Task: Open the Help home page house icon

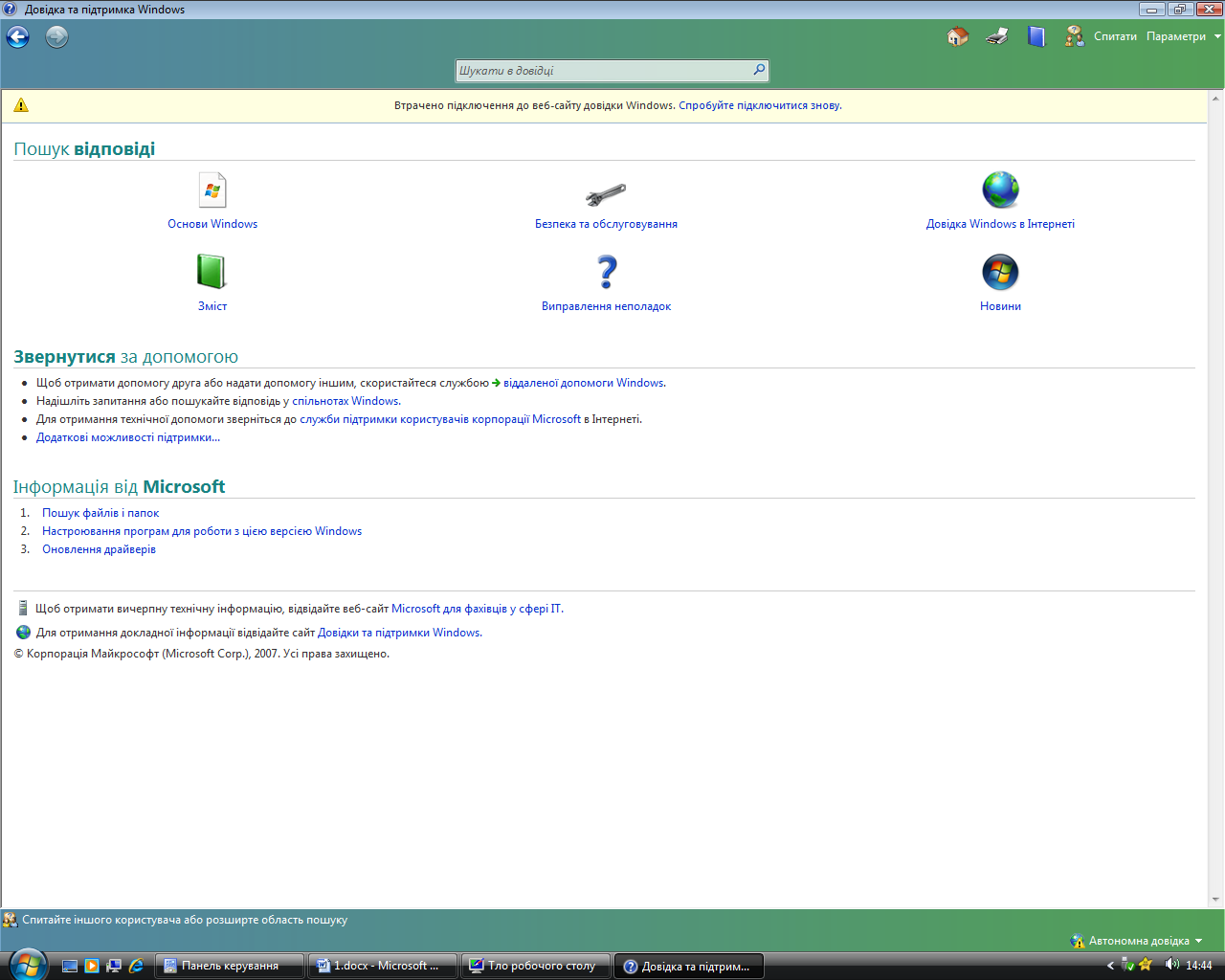Action: pos(957,36)
